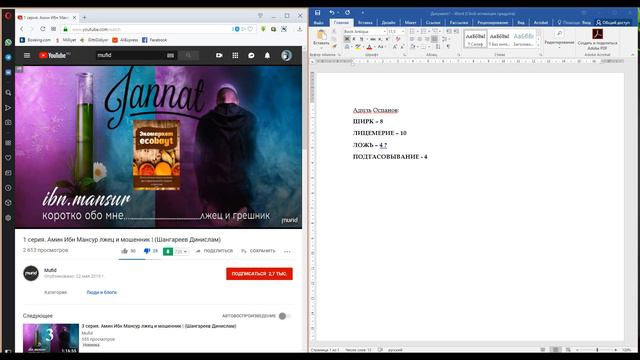Expand the font name dropdown Book Antiqua

pyautogui.click(x=384, y=31)
